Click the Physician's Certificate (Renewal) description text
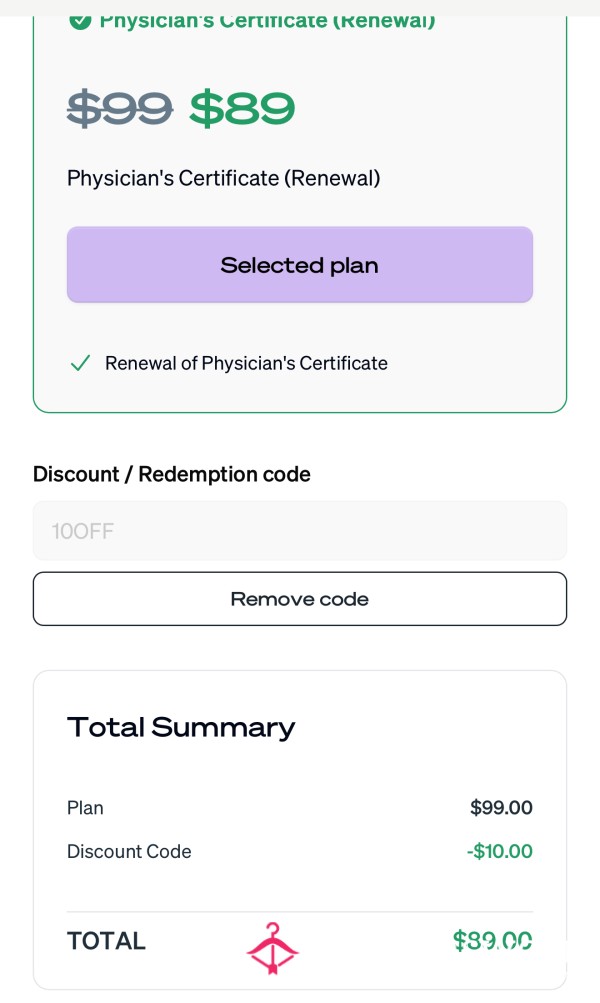Viewport: 600px width, 1003px height. [x=223, y=178]
